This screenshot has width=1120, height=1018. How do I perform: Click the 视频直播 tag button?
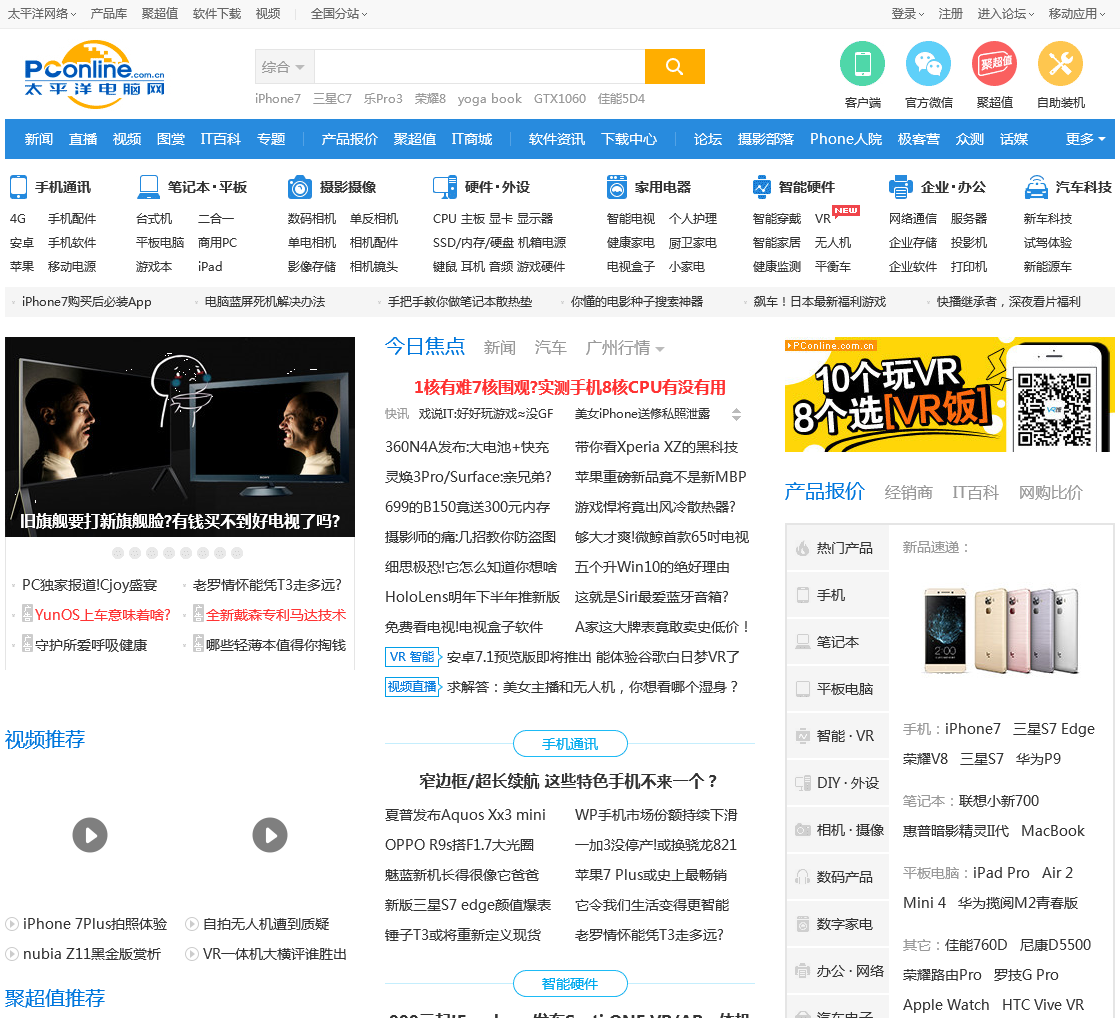[412, 687]
